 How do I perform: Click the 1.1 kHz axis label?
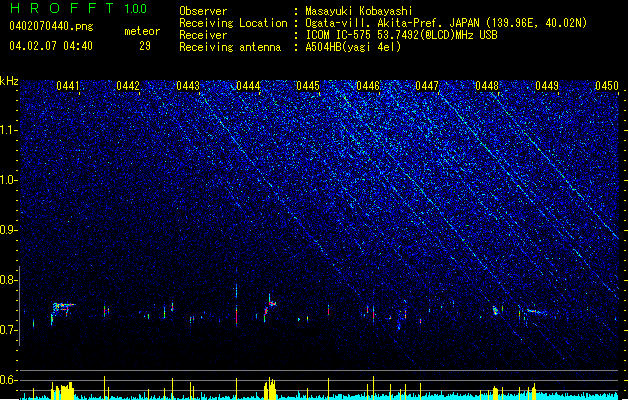pos(9,130)
